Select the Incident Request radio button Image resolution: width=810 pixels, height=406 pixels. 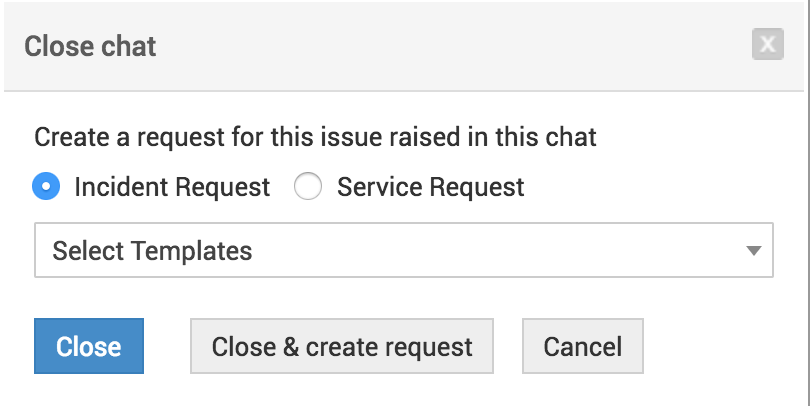point(46,187)
